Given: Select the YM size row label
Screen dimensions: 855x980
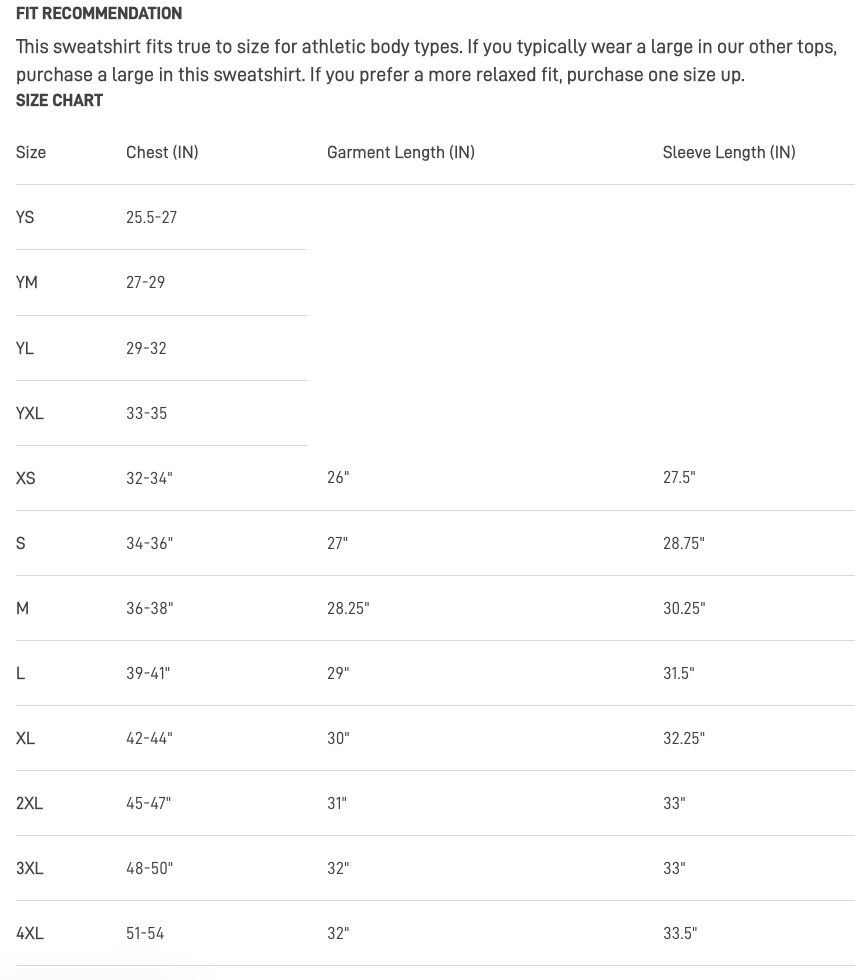Looking at the screenshot, I should (x=27, y=282).
